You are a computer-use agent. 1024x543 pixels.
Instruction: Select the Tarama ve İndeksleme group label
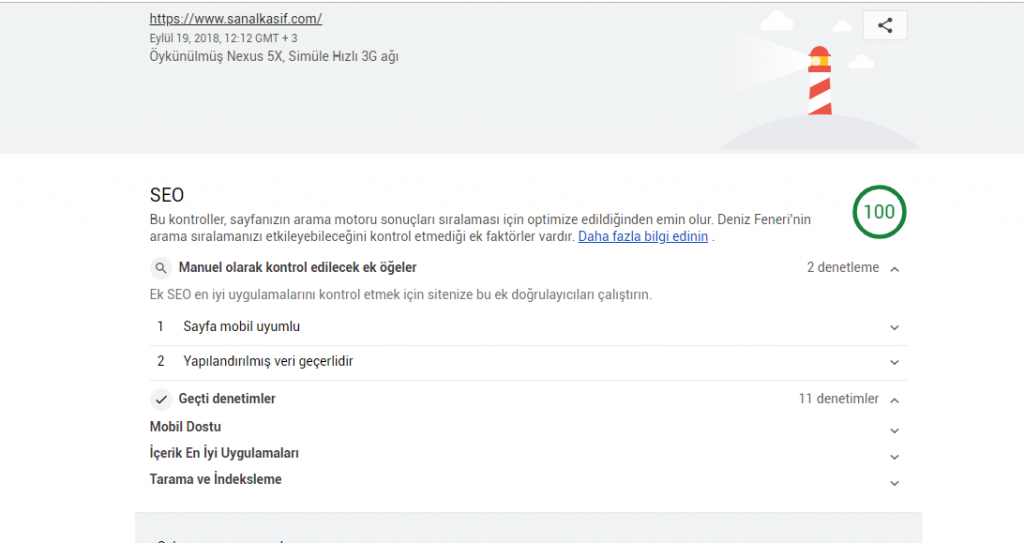pyautogui.click(x=215, y=479)
